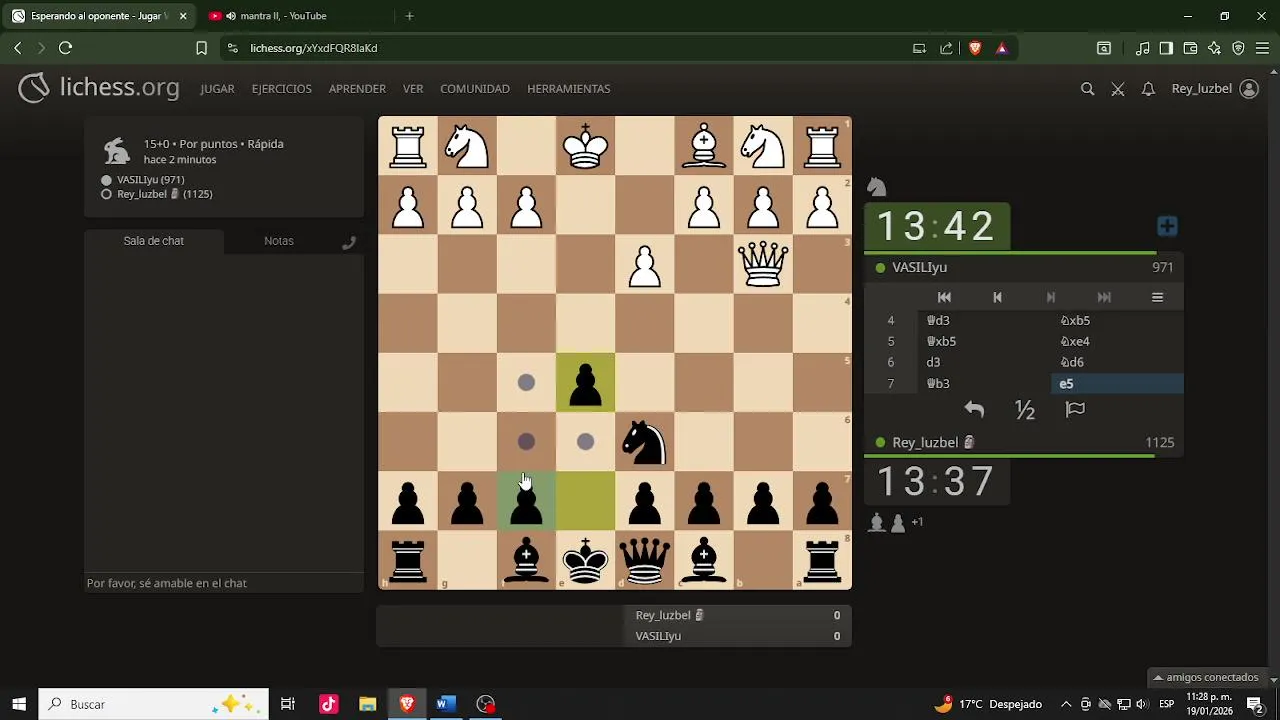The image size is (1280, 720).
Task: Open Brave VPN shield icon
Action: [x=1238, y=48]
